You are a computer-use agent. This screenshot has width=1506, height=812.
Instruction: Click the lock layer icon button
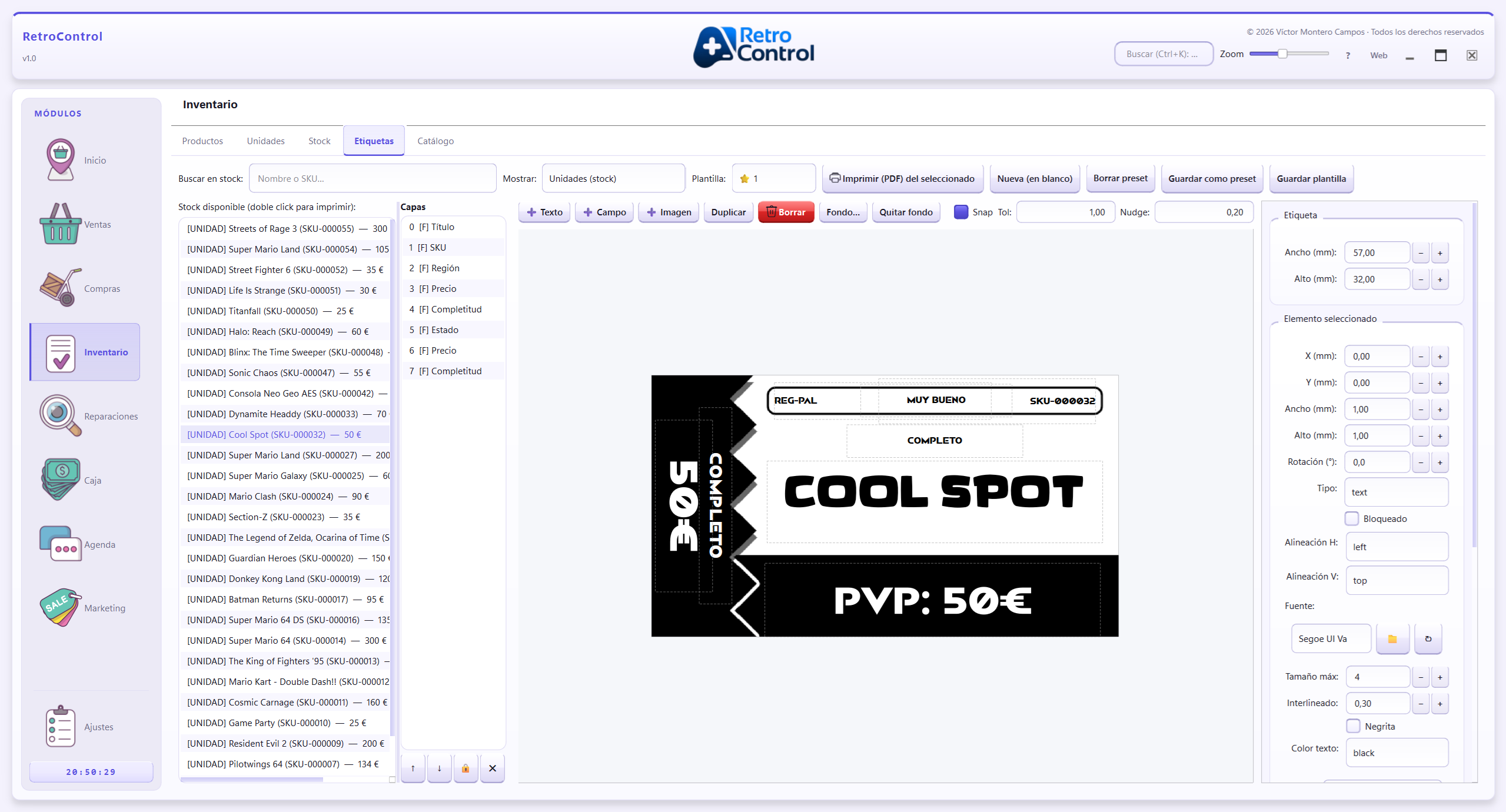click(466, 768)
